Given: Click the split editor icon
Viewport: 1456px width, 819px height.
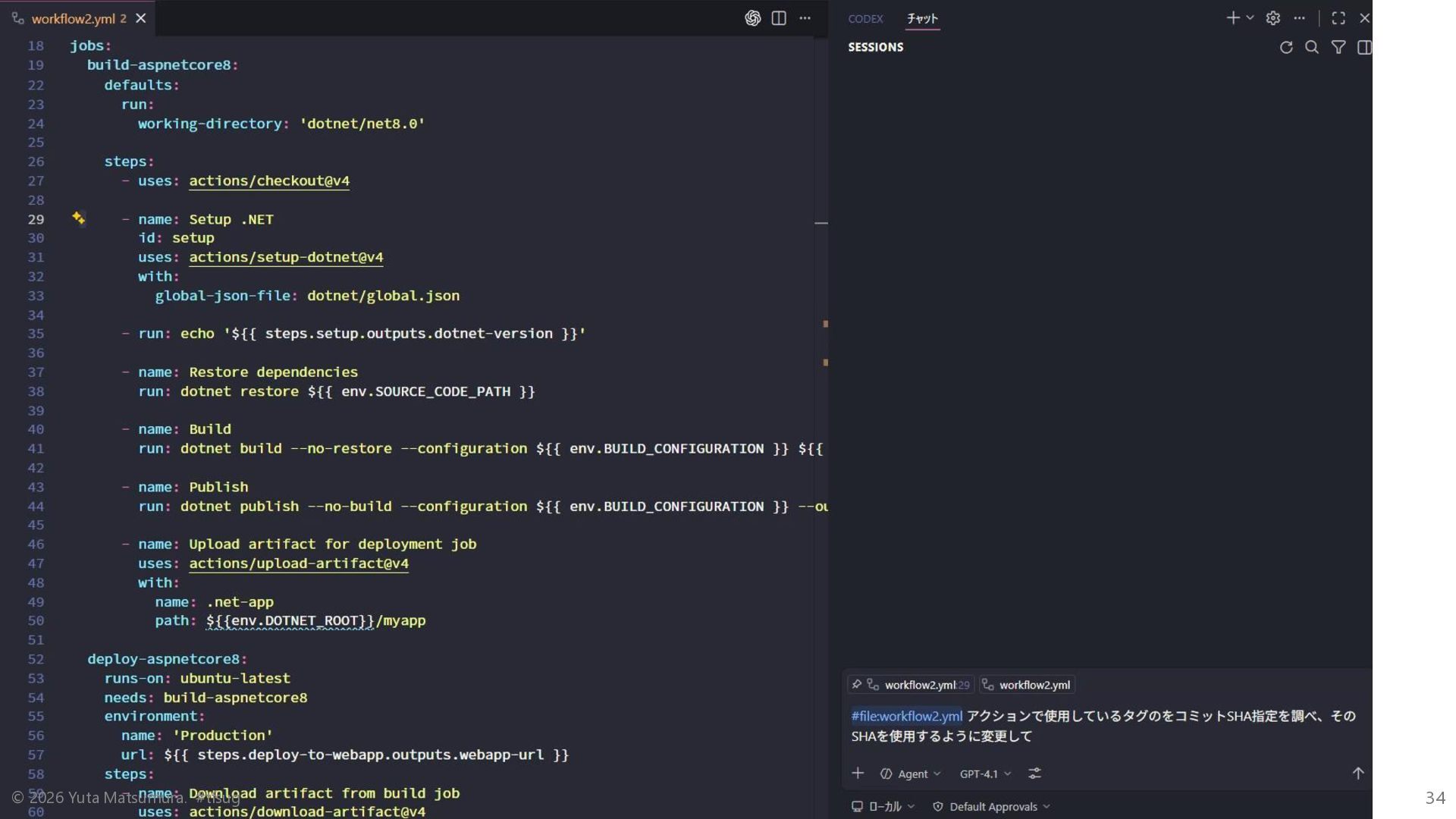Looking at the screenshot, I should [779, 18].
